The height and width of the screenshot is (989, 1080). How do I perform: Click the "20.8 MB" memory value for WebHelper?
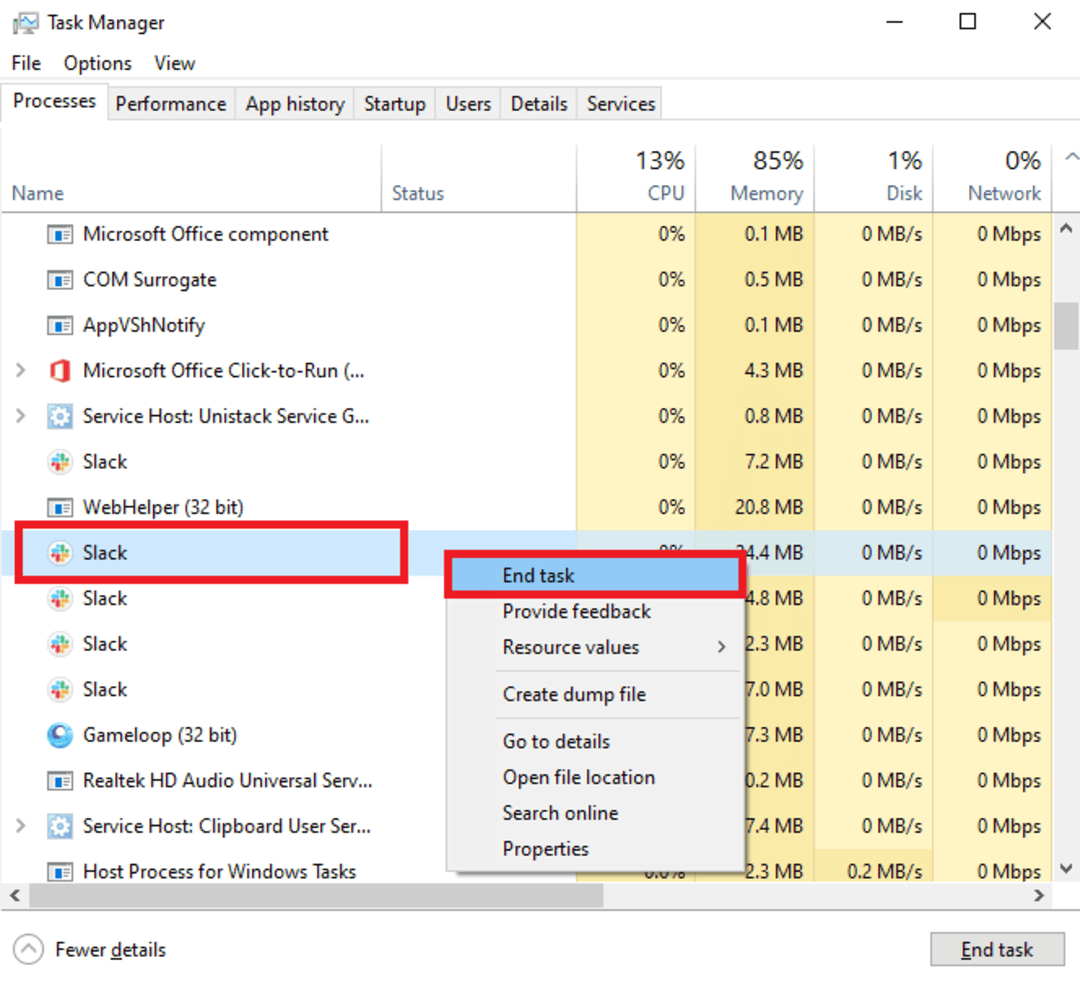tap(769, 508)
